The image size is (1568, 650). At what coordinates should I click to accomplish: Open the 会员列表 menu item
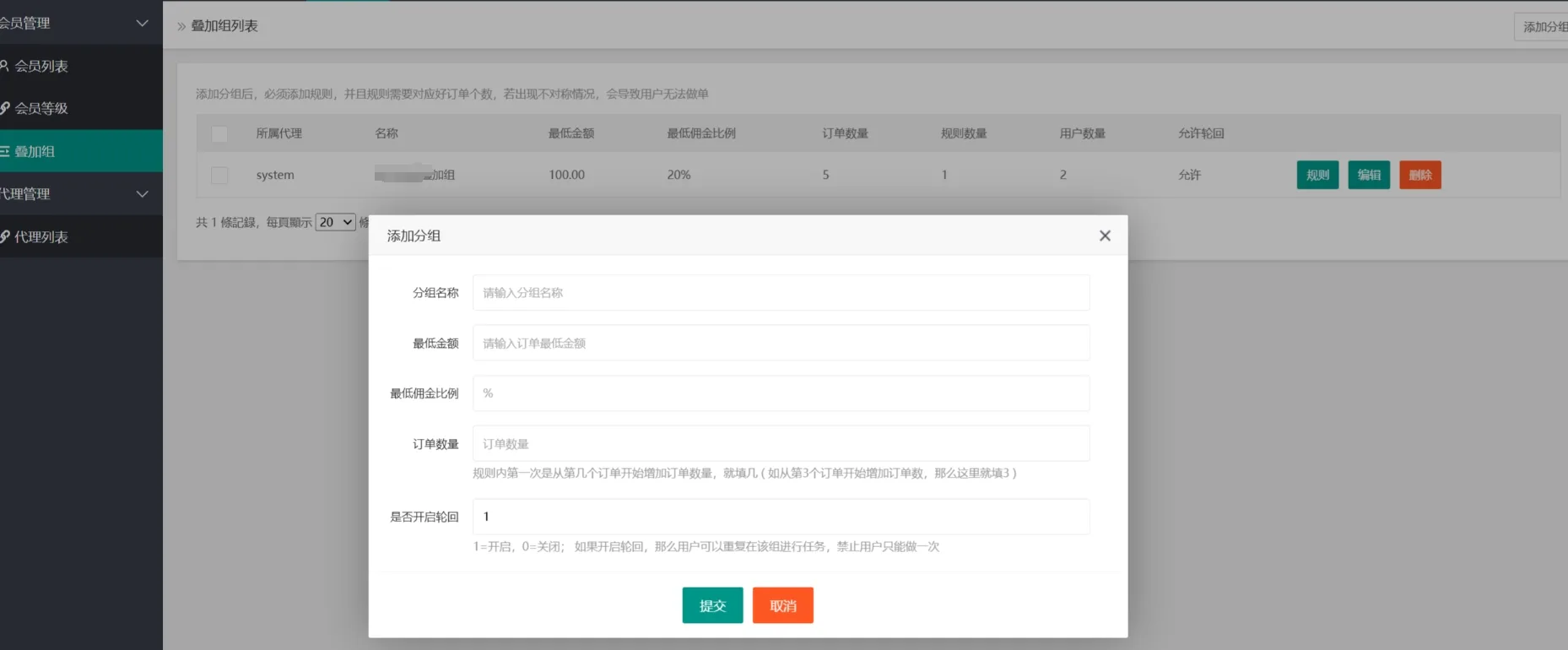point(41,66)
